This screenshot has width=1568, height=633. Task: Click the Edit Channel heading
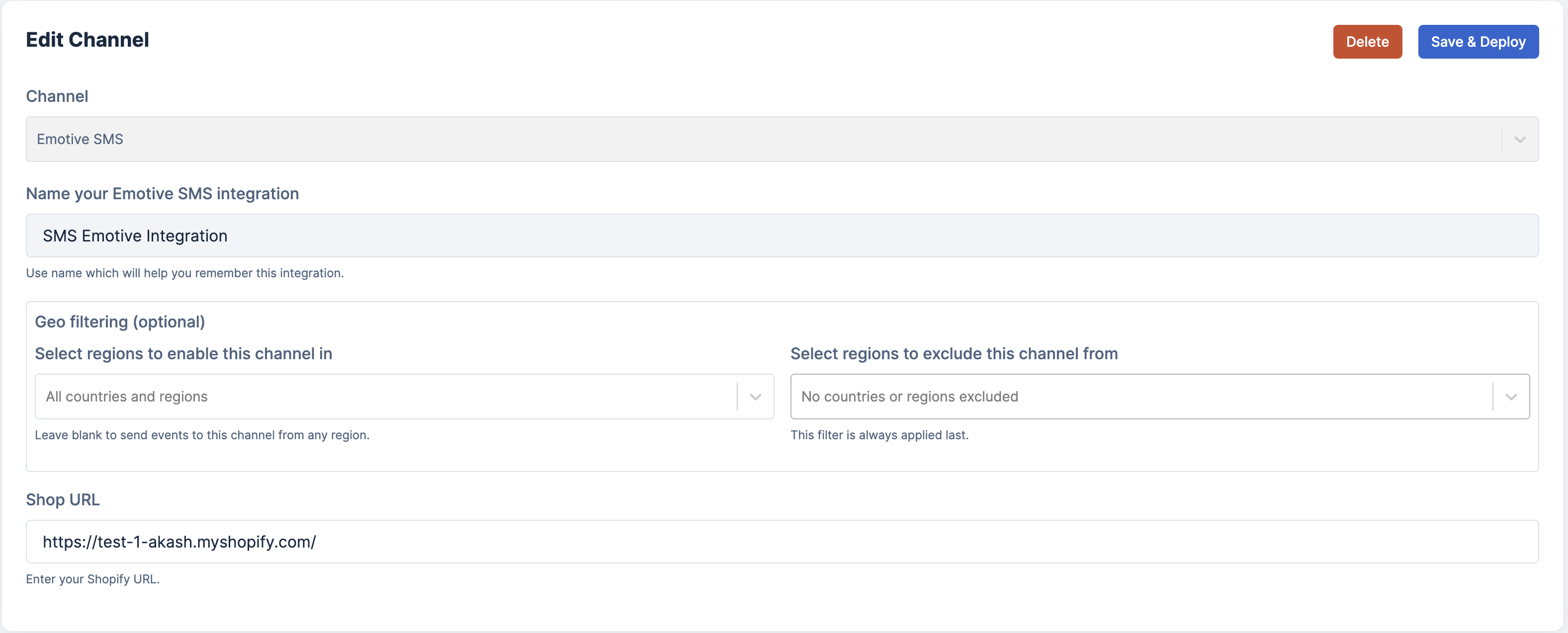coord(87,40)
